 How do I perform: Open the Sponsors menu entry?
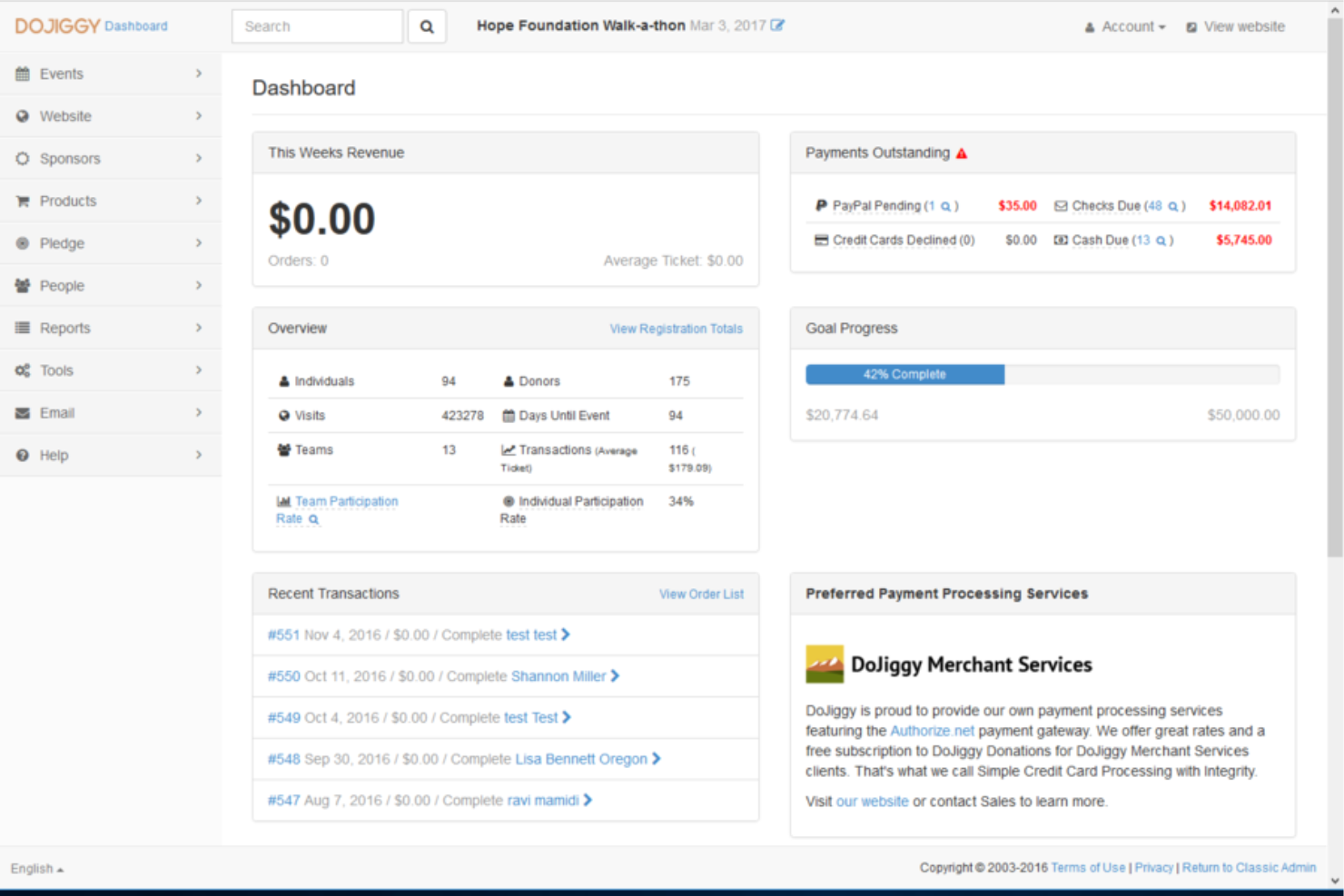tap(70, 158)
